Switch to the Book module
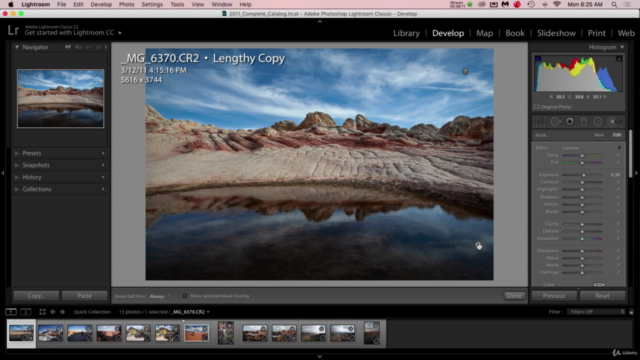Image resolution: width=640 pixels, height=360 pixels. tap(515, 33)
